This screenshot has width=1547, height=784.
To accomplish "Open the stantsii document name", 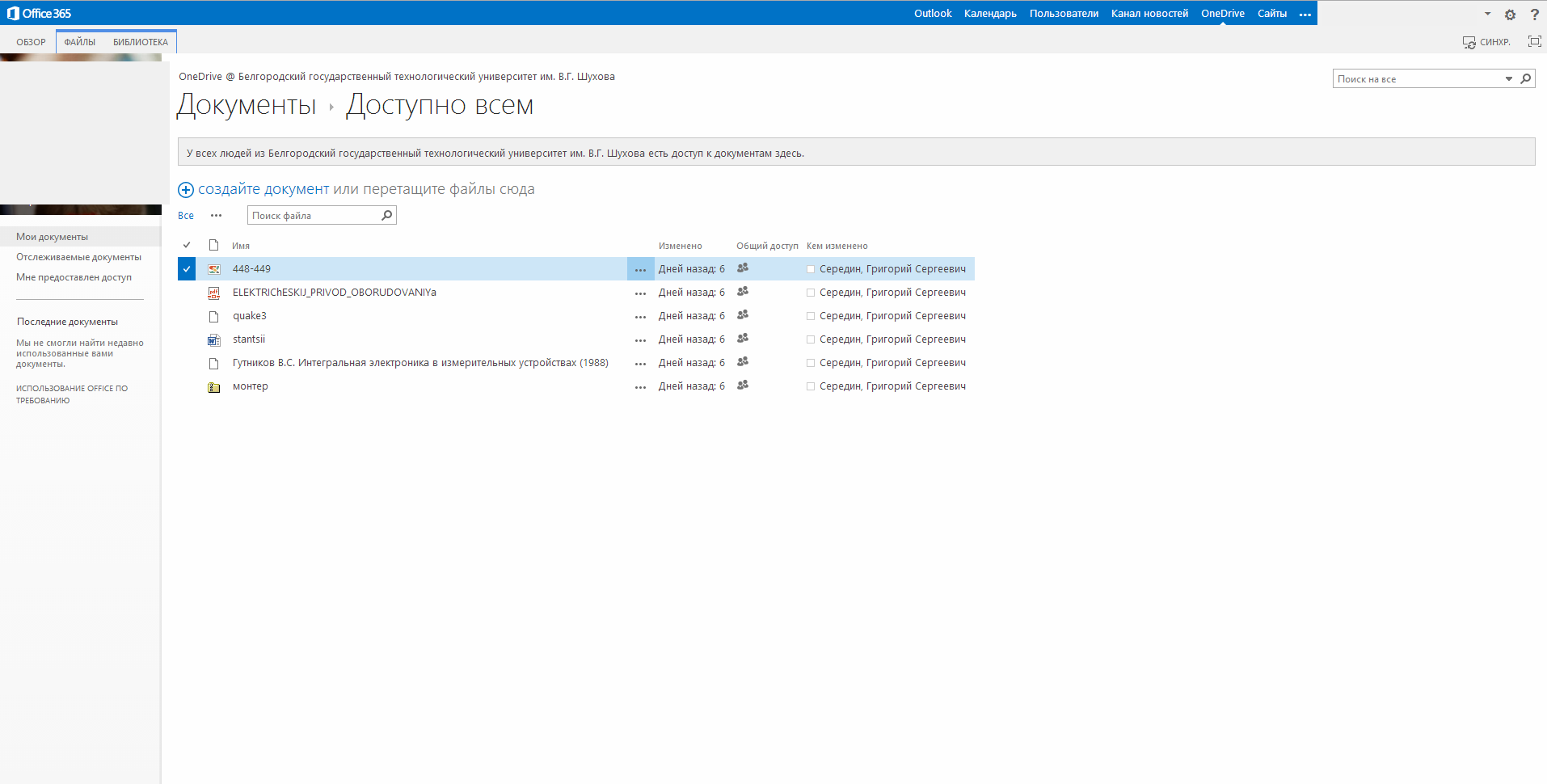I will pyautogui.click(x=249, y=339).
